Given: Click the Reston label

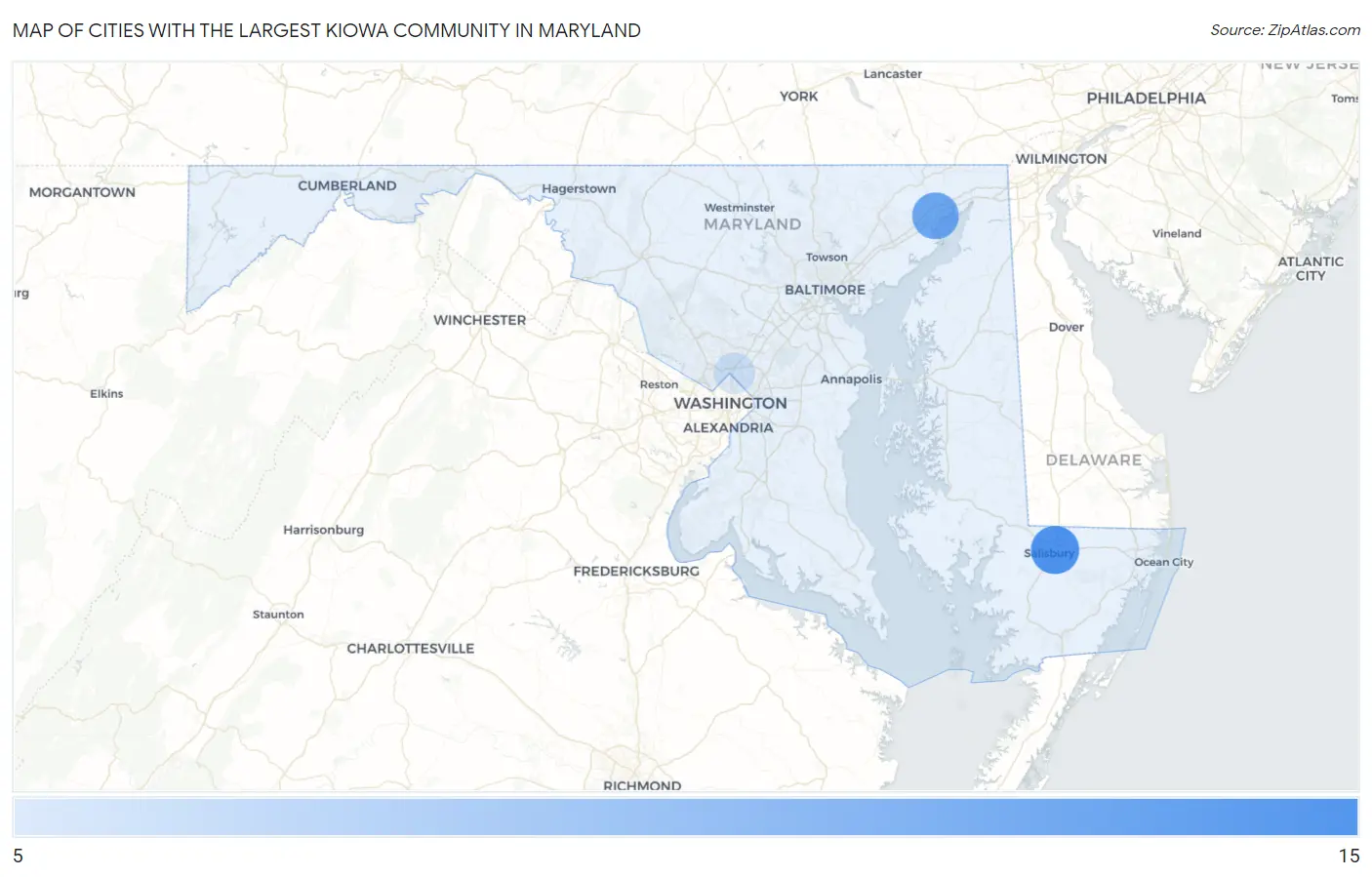Looking at the screenshot, I should (x=659, y=384).
